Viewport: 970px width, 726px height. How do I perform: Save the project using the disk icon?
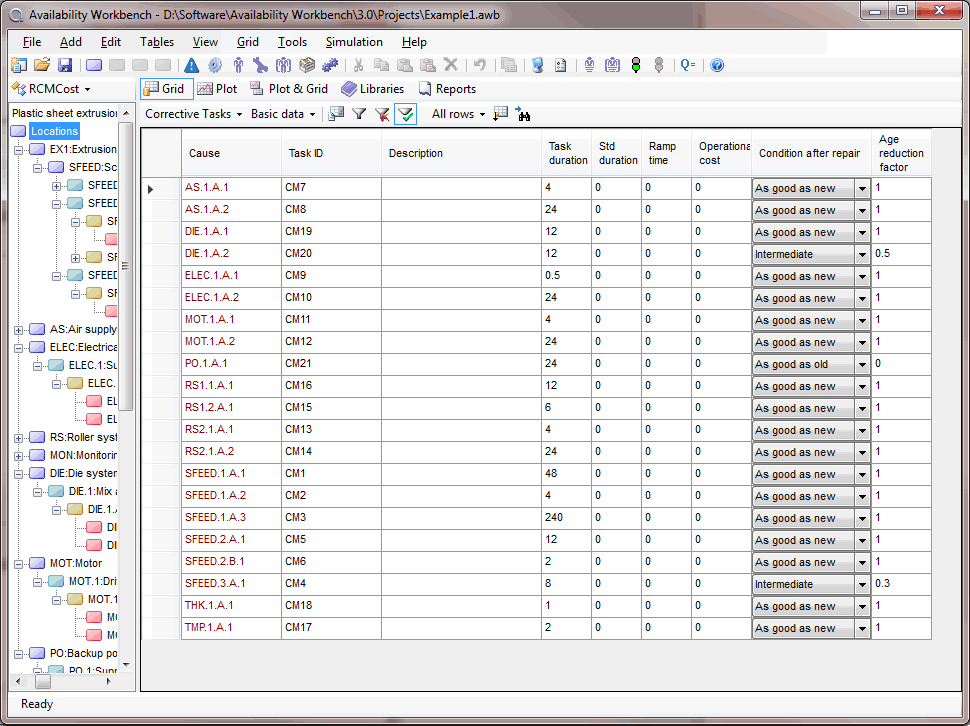click(x=63, y=65)
